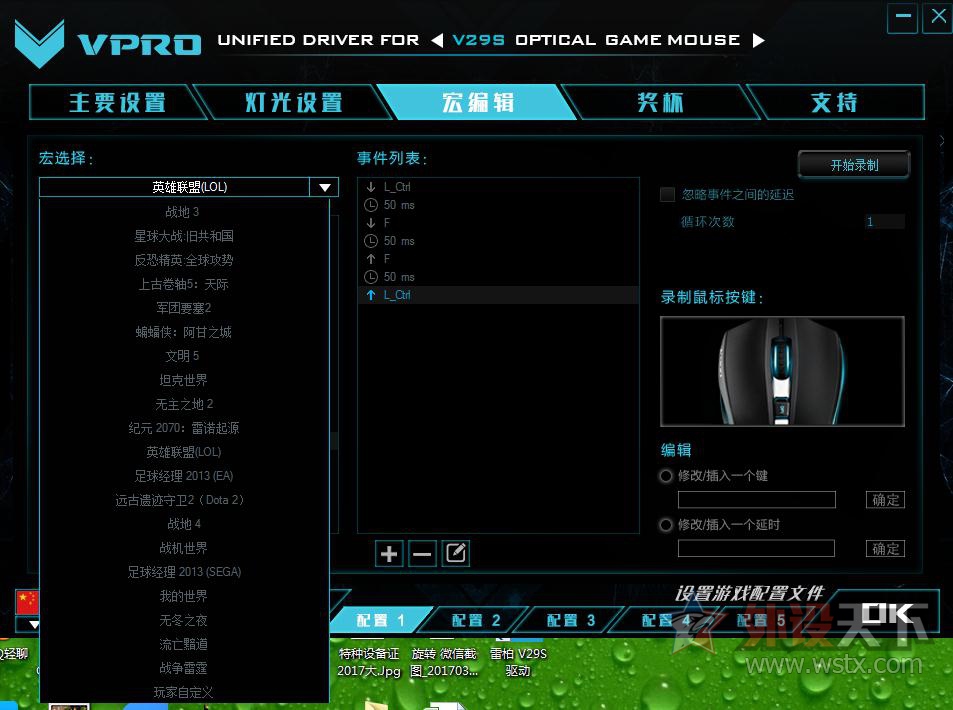The height and width of the screenshot is (710, 953).
Task: Click the edit event pencil icon
Action: tap(456, 554)
